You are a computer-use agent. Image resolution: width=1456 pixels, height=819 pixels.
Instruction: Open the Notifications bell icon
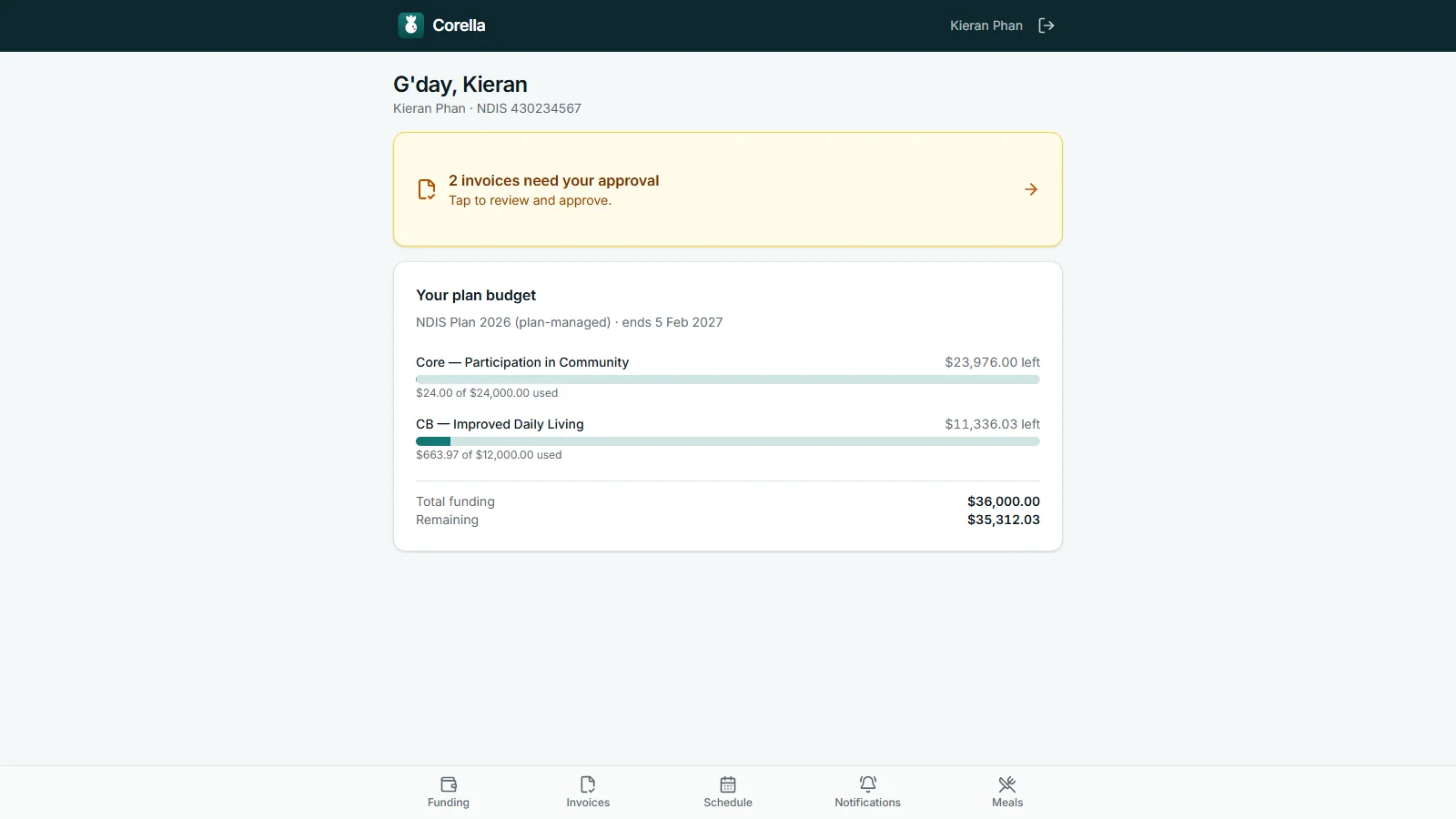[x=868, y=784]
